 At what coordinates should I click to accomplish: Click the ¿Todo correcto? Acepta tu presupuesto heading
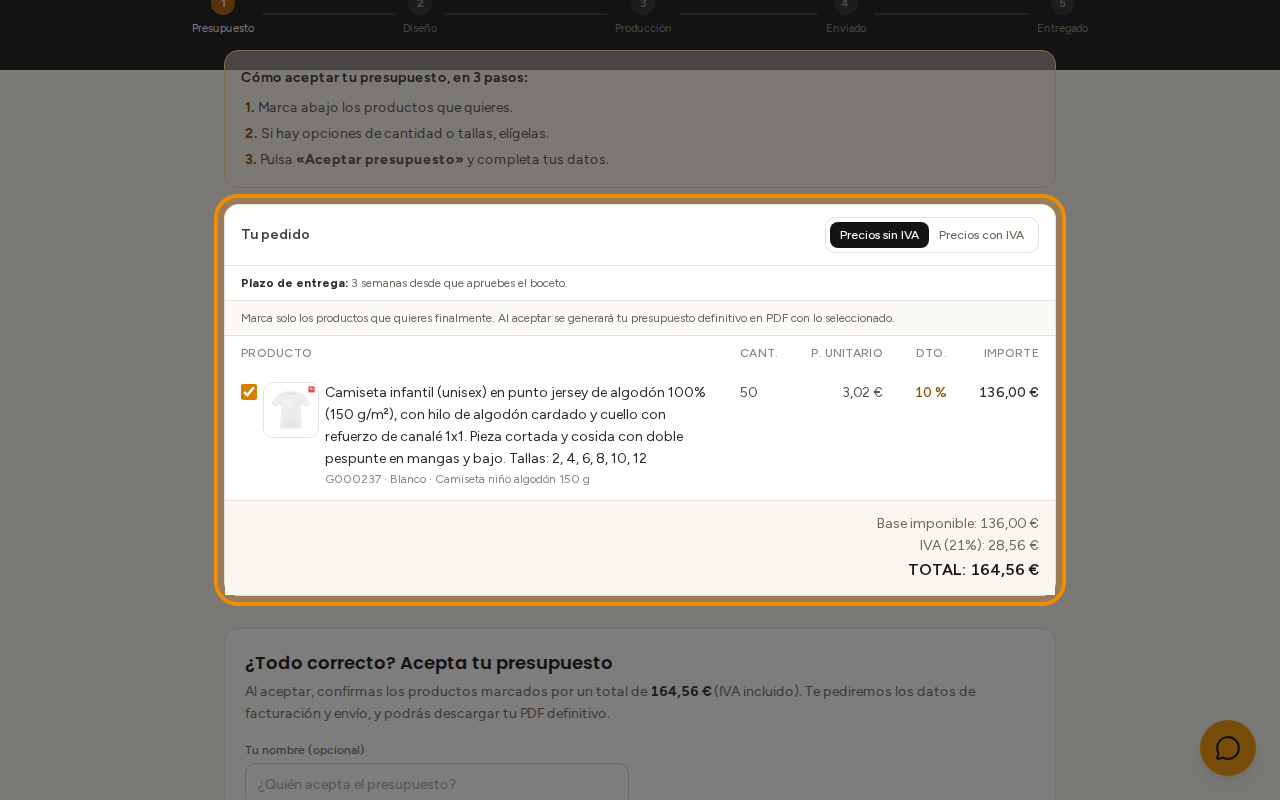click(429, 662)
